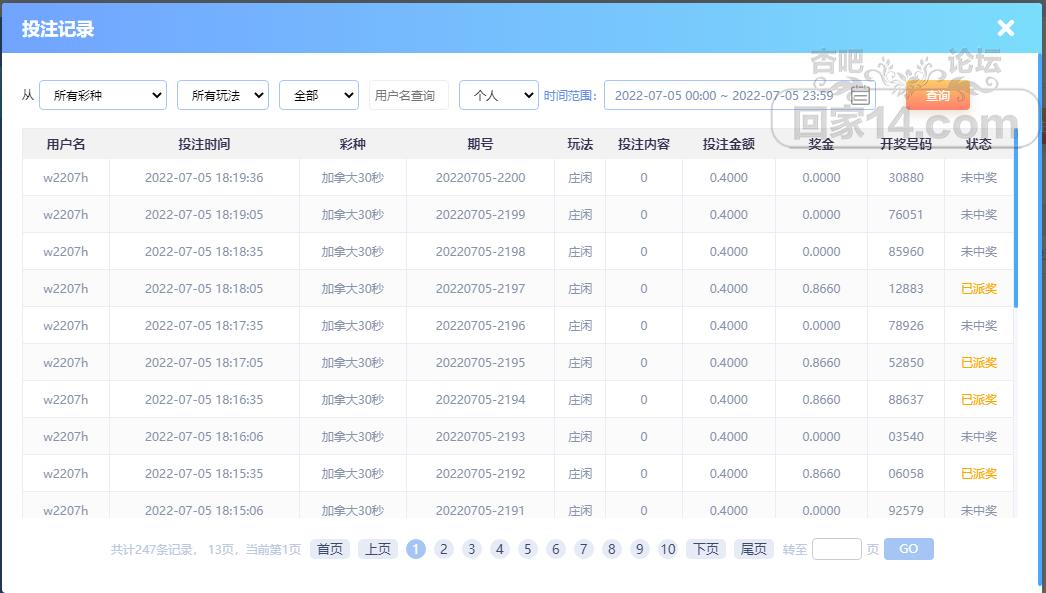Image resolution: width=1046 pixels, height=593 pixels.
Task: Select page 10 in pagination
Action: [668, 549]
